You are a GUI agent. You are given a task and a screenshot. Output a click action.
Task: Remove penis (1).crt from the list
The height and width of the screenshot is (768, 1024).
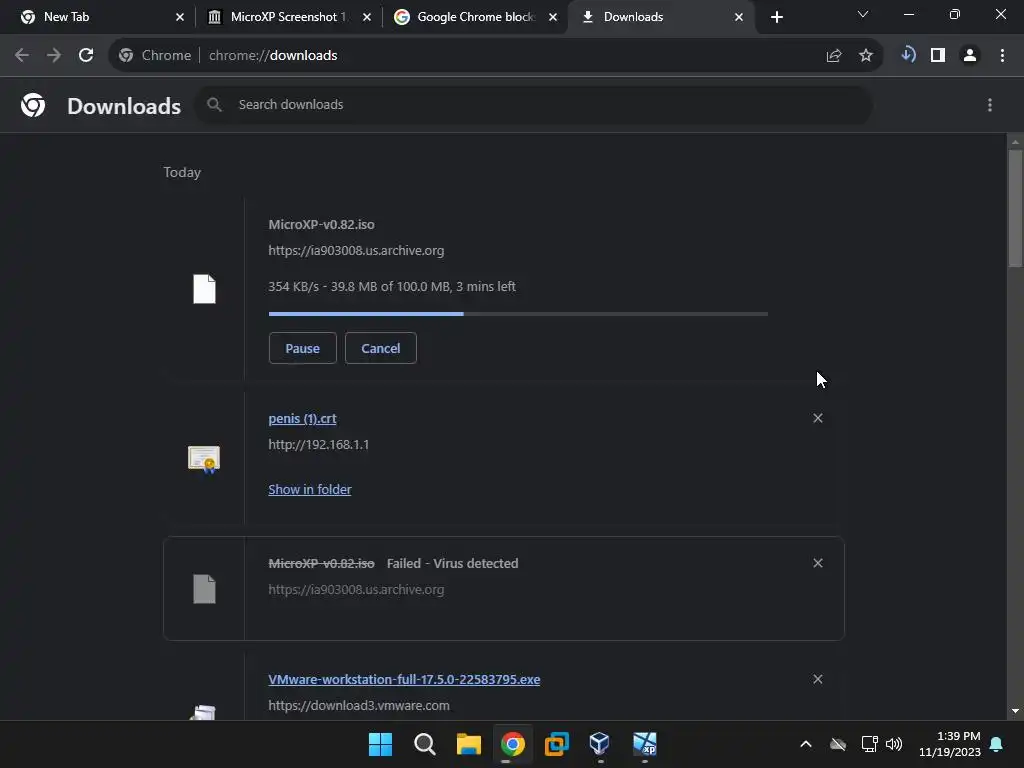tap(818, 418)
